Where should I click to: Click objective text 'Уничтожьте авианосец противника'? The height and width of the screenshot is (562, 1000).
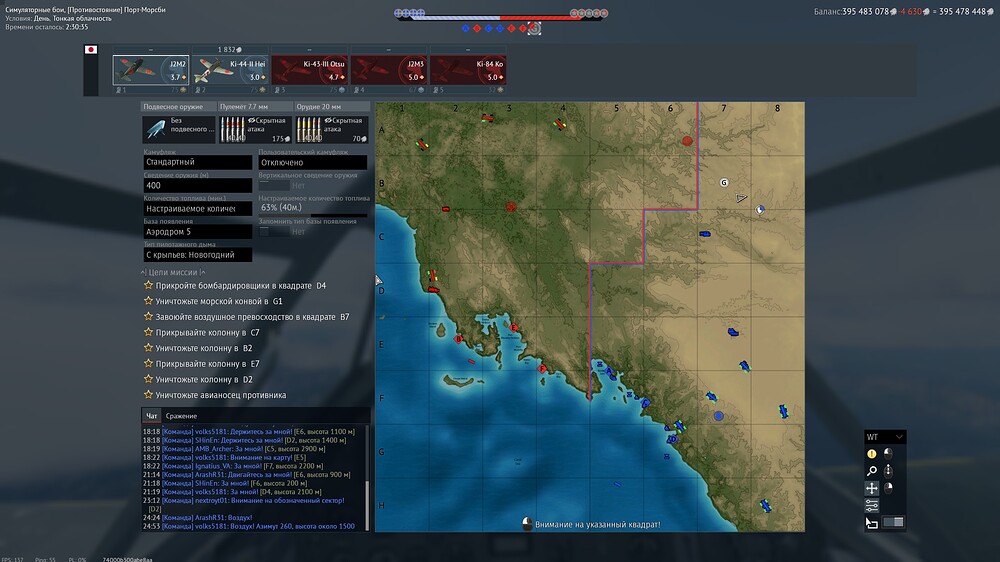(221, 395)
